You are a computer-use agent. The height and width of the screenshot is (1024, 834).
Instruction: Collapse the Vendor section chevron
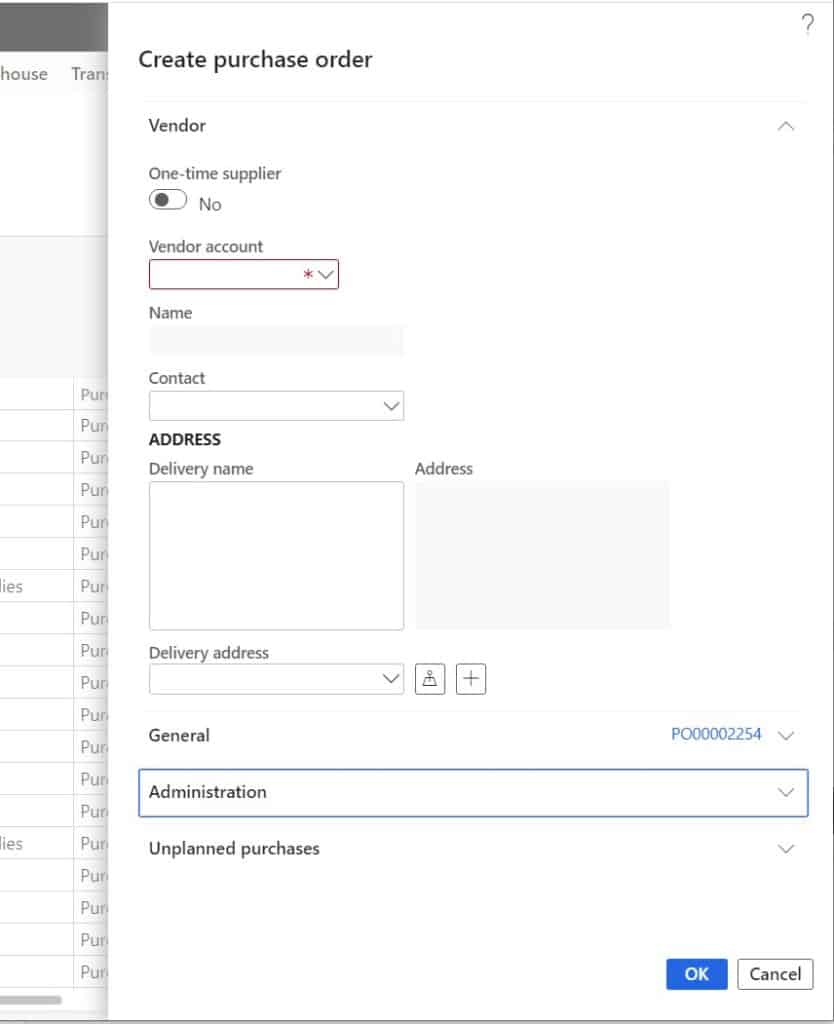coord(786,126)
